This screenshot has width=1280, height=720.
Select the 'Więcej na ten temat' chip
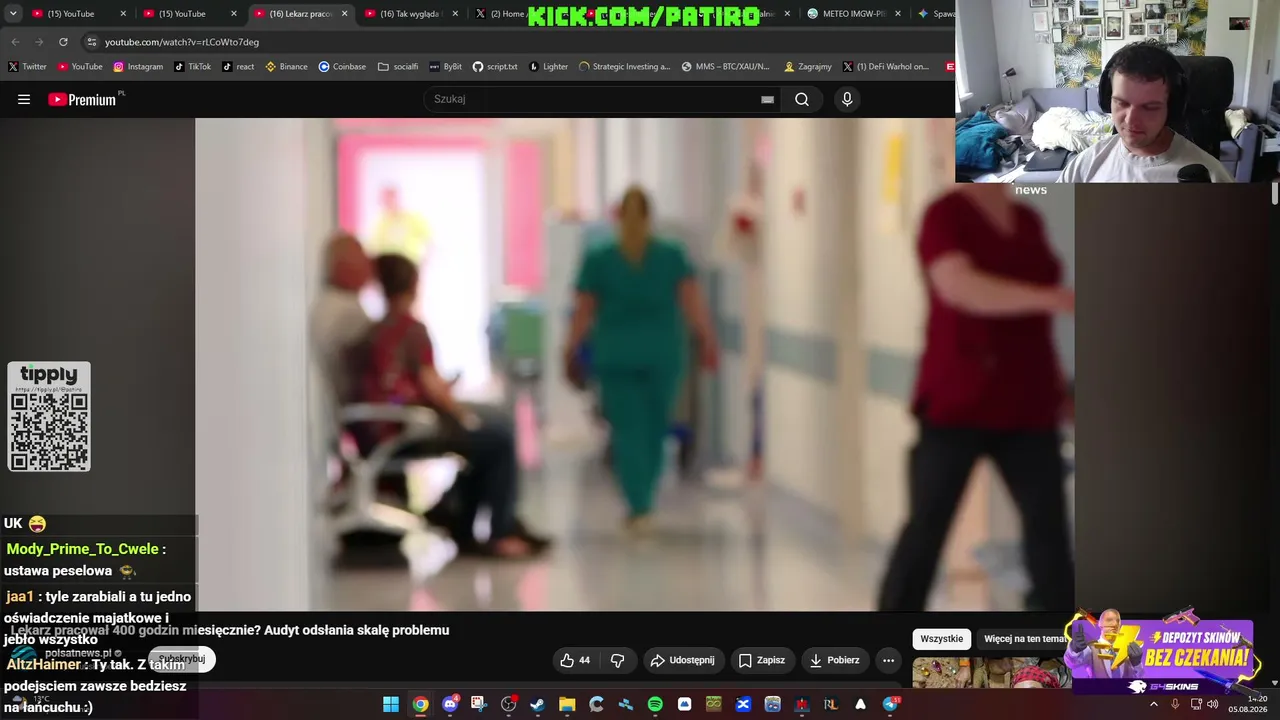coord(1024,639)
